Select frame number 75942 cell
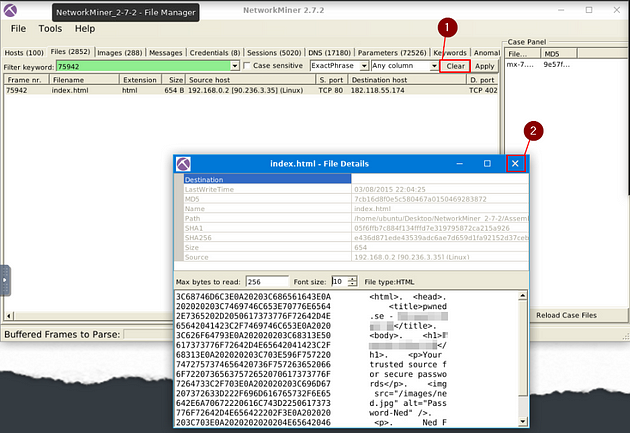The width and height of the screenshot is (630, 433). coord(16,90)
